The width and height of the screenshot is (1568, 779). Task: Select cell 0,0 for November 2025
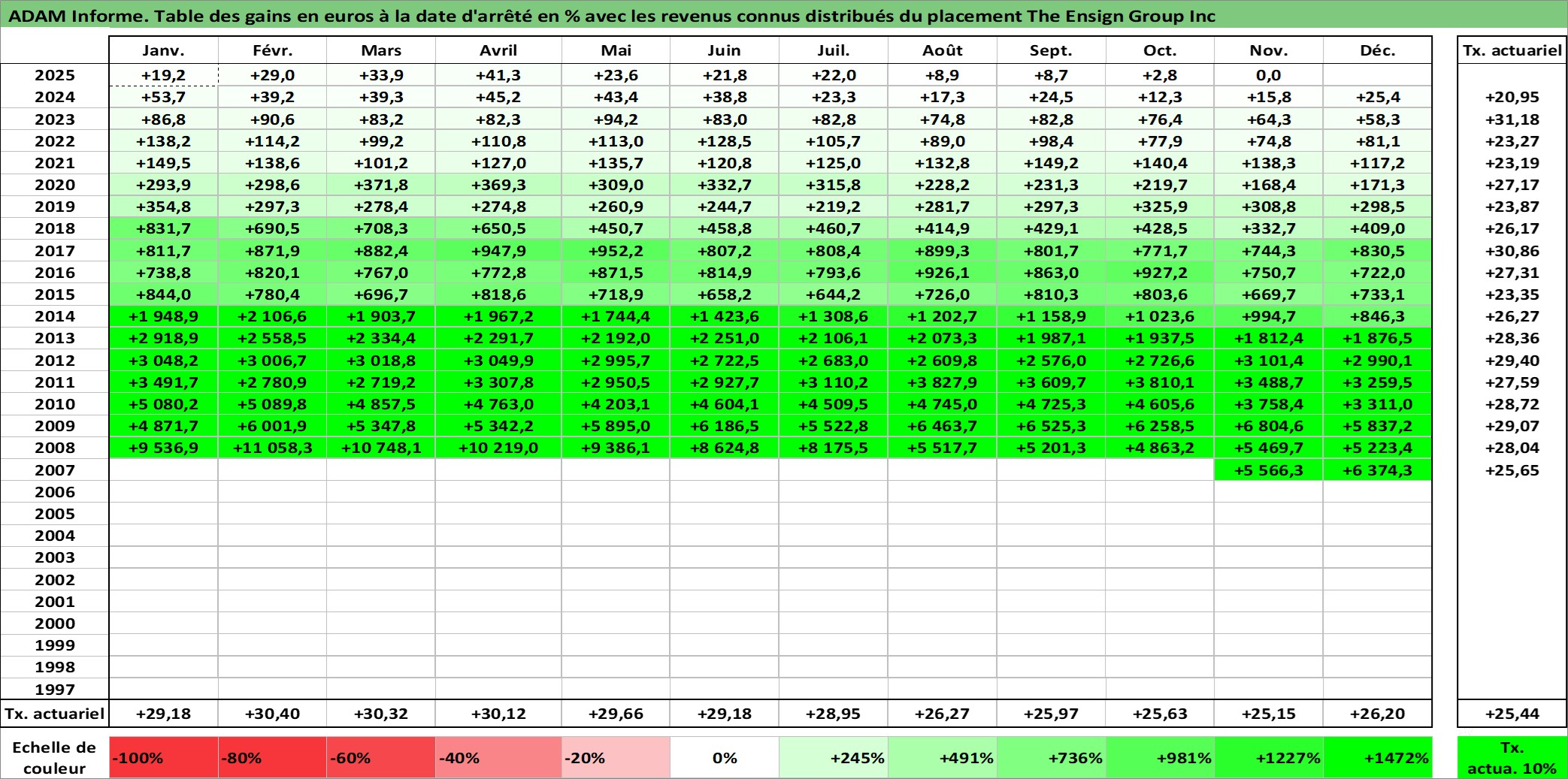point(1268,75)
